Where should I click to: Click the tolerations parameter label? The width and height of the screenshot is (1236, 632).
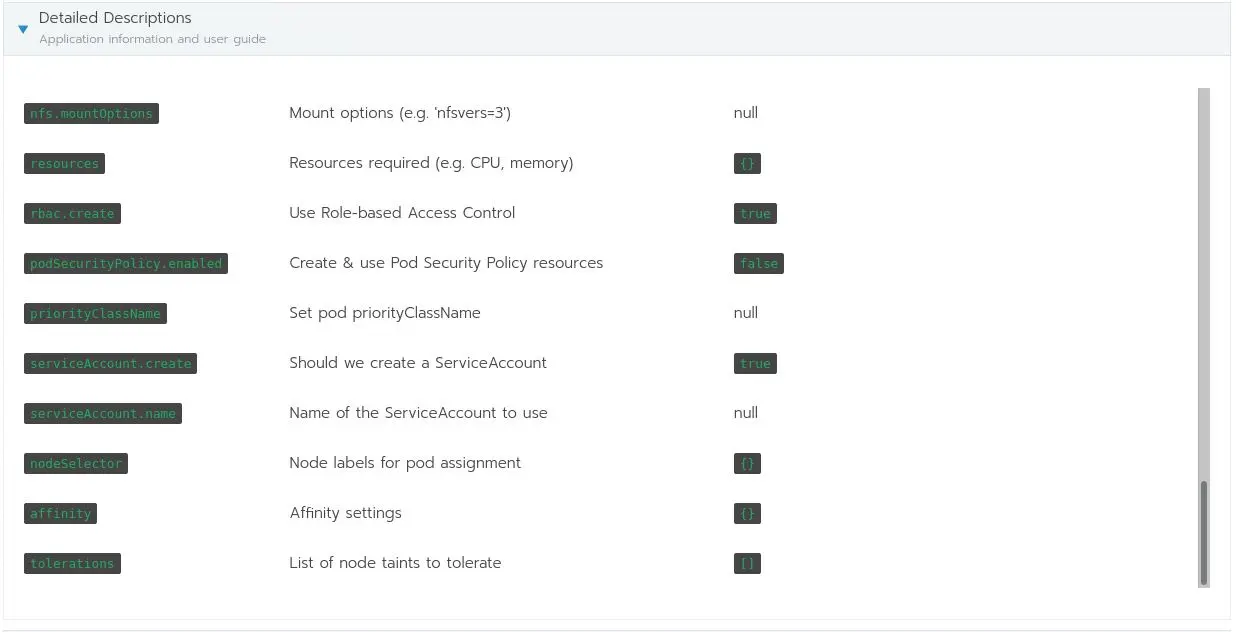72,564
